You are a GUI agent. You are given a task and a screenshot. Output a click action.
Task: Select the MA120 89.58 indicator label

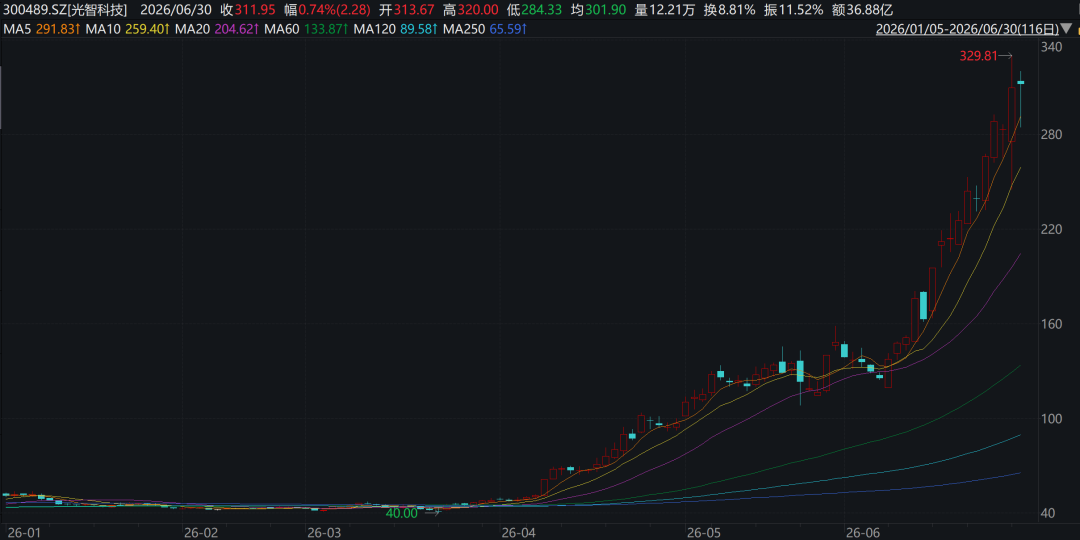[x=396, y=29]
